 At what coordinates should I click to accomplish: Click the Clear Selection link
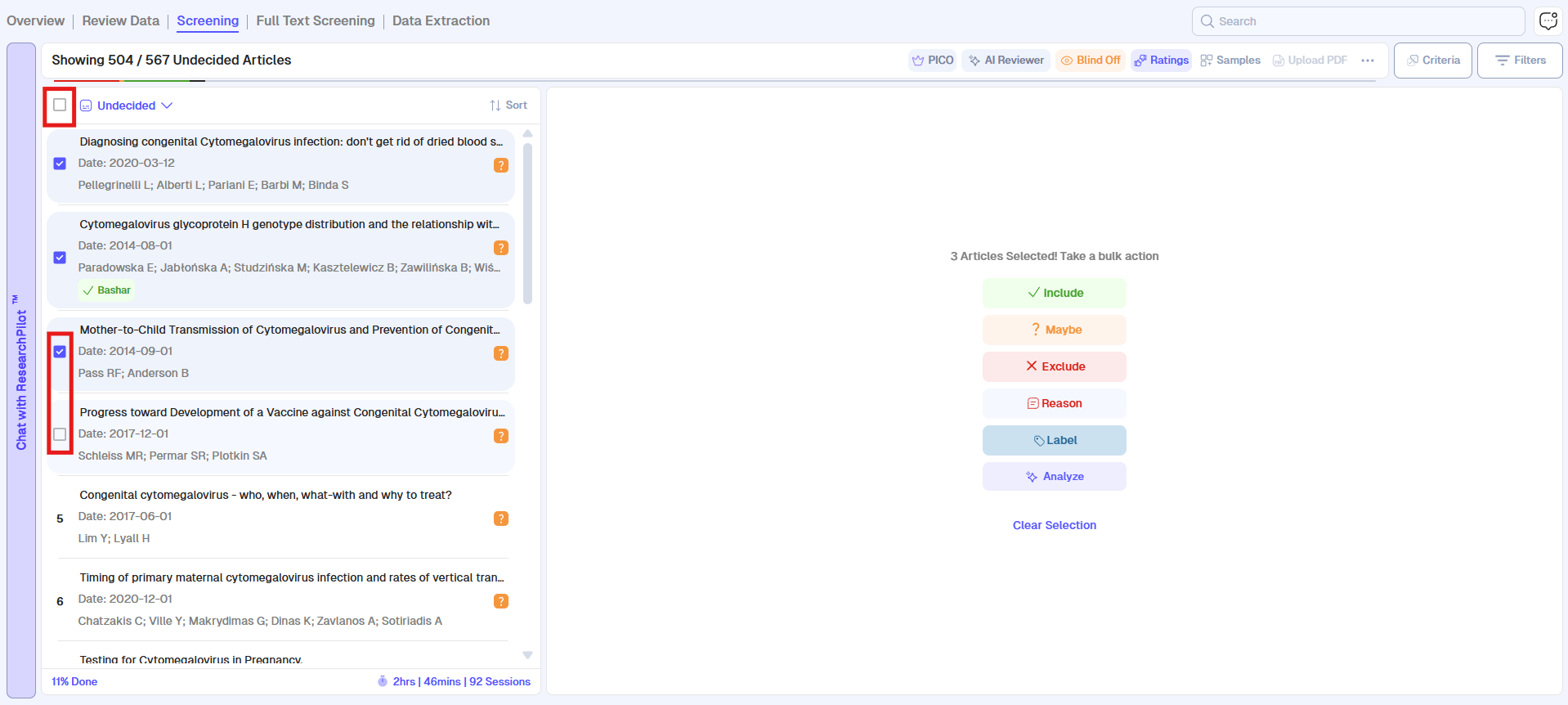pos(1054,525)
